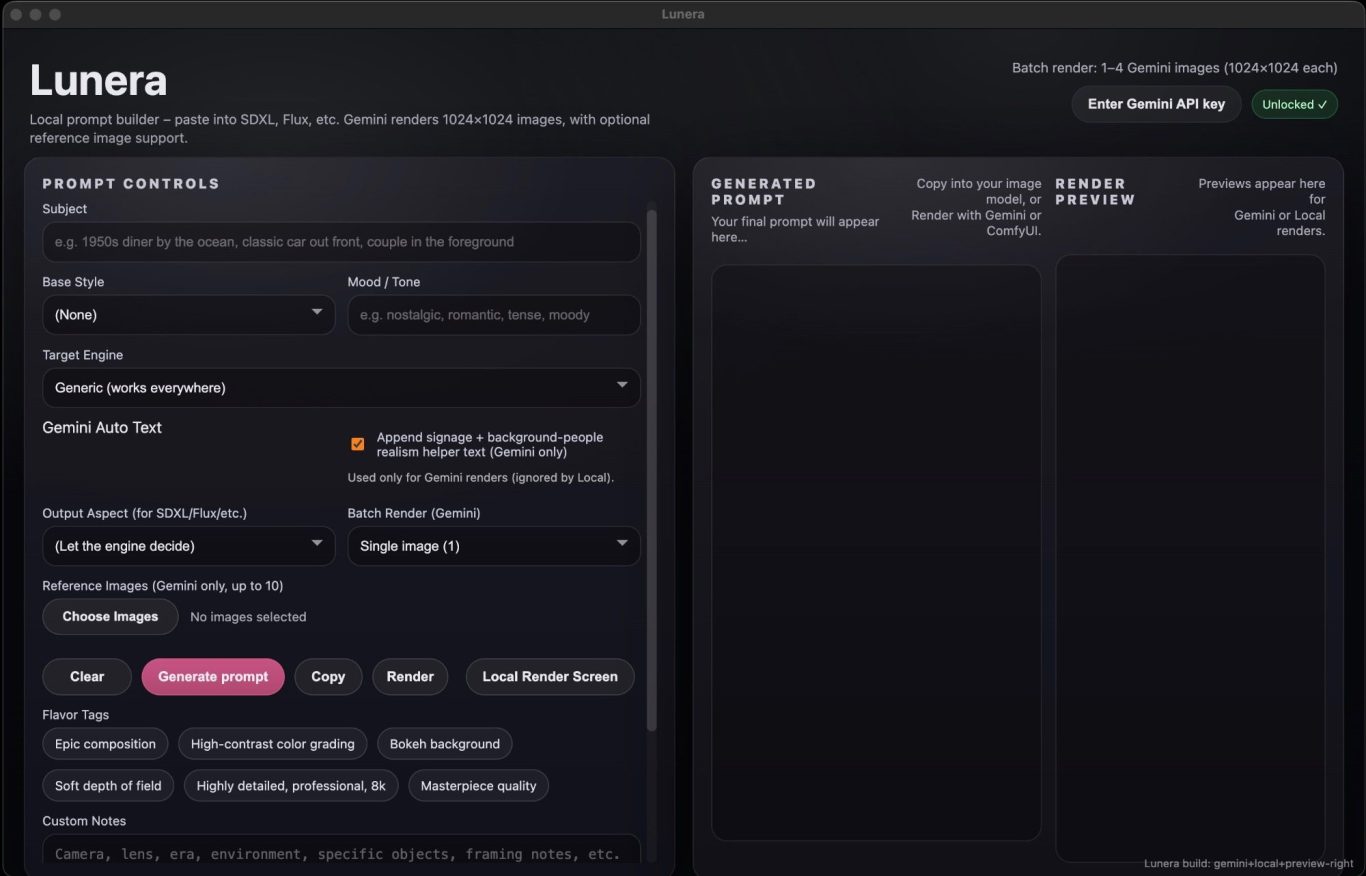Open the Base Style dropdown

(188, 315)
